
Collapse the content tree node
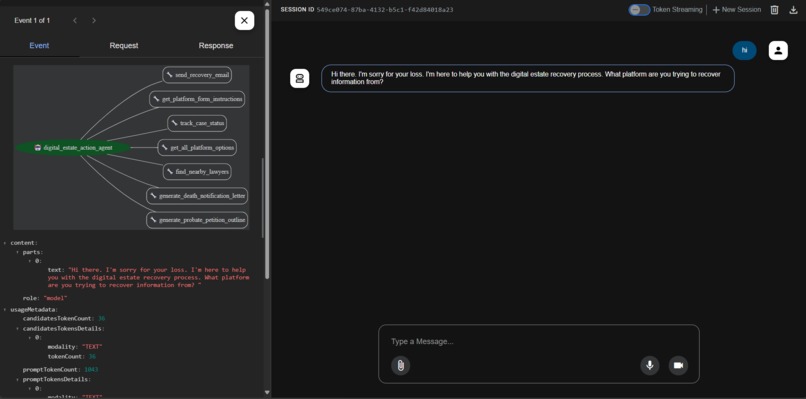(5, 243)
